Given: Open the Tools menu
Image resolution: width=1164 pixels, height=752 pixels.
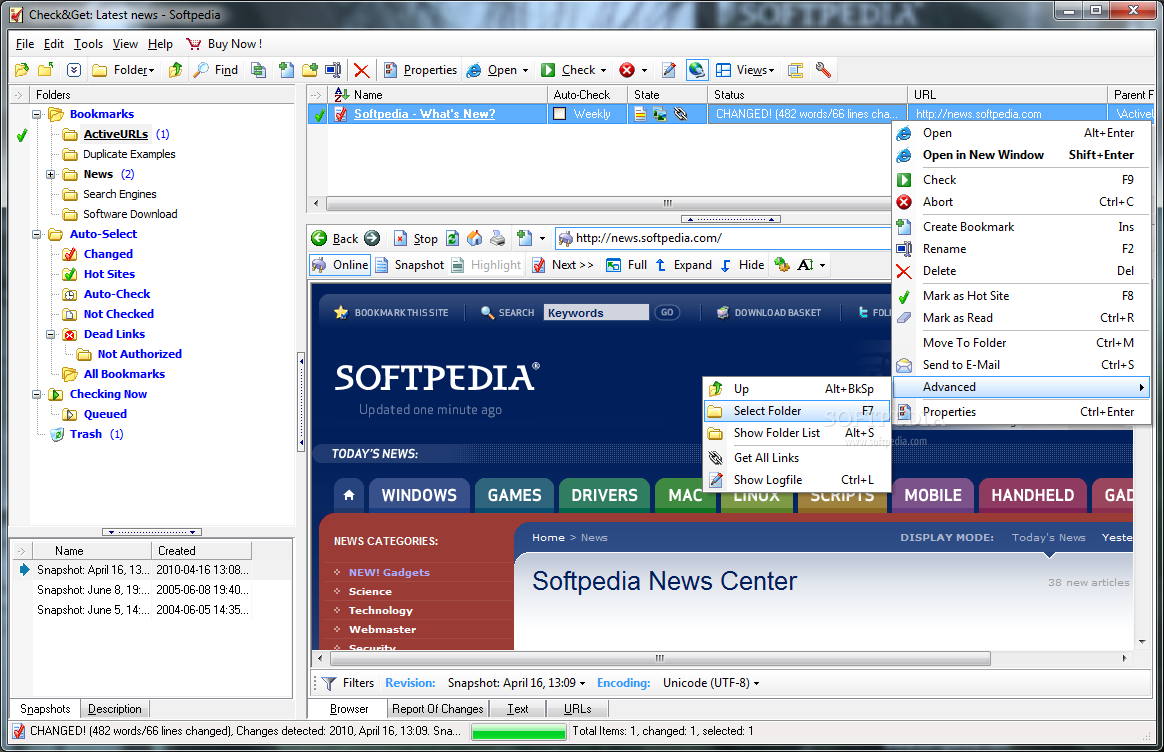Looking at the screenshot, I should [88, 44].
